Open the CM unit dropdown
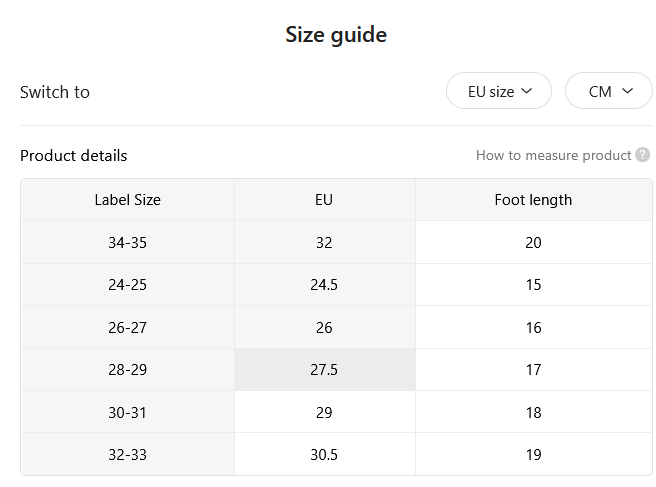 click(609, 91)
